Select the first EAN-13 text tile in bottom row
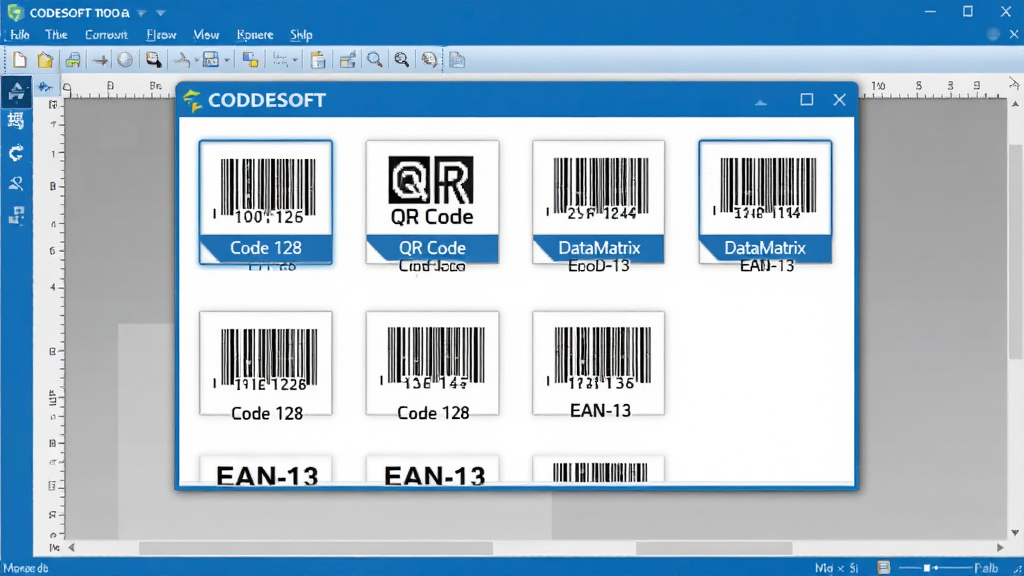Image resolution: width=1024 pixels, height=576 pixels. pos(266,470)
